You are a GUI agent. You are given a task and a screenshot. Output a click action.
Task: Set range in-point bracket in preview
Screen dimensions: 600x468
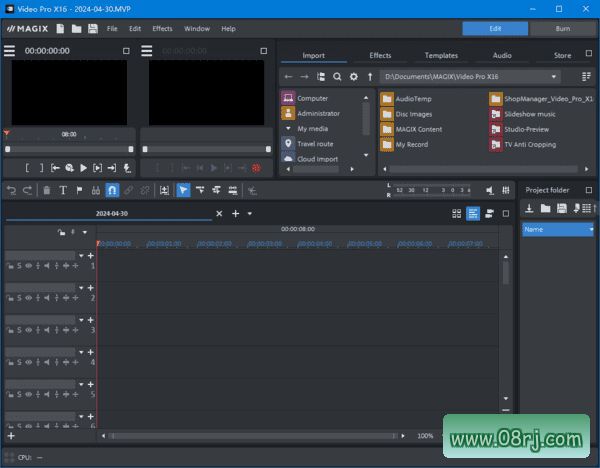click(x=27, y=168)
